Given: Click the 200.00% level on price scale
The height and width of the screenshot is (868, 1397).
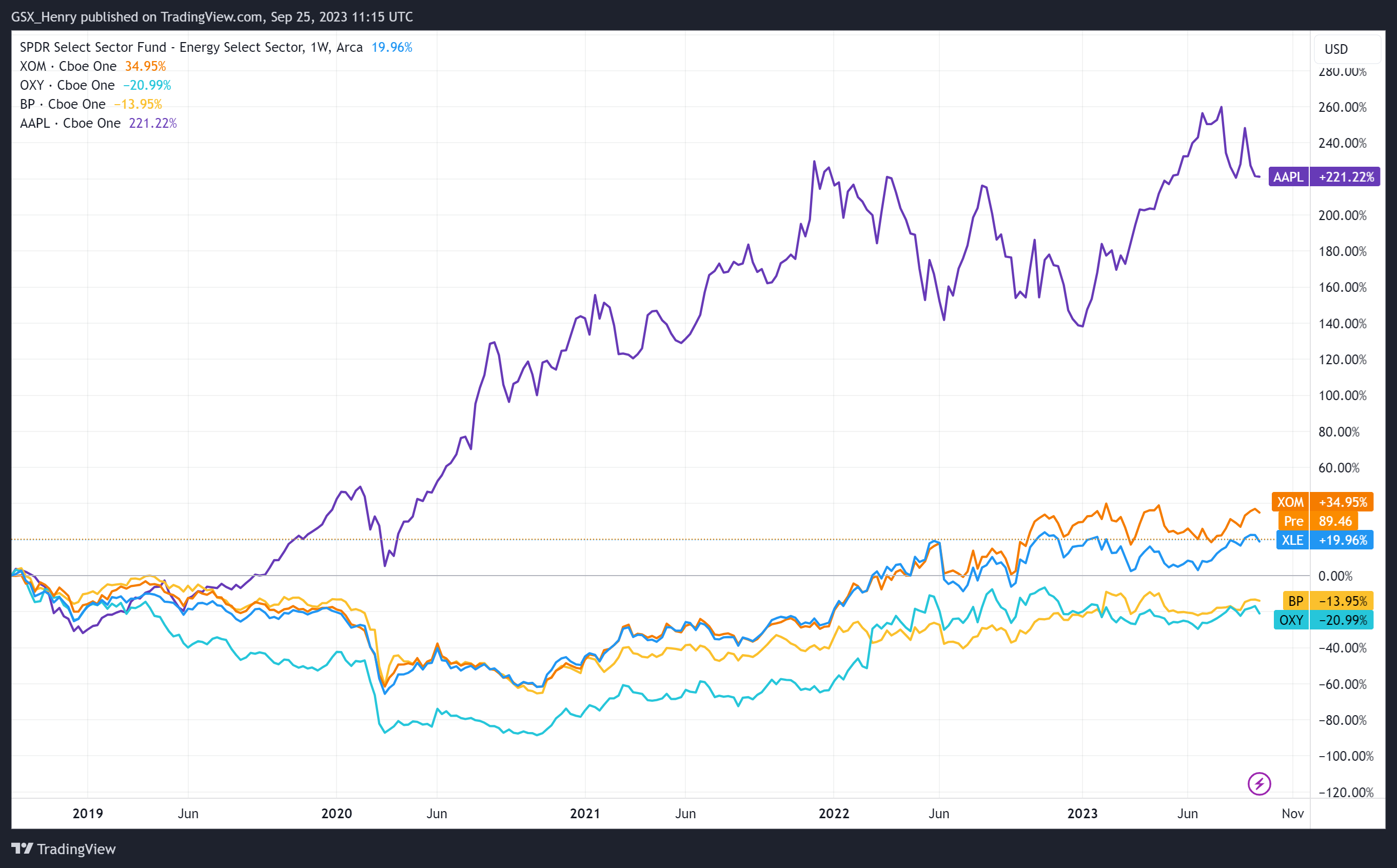Looking at the screenshot, I should [x=1342, y=215].
